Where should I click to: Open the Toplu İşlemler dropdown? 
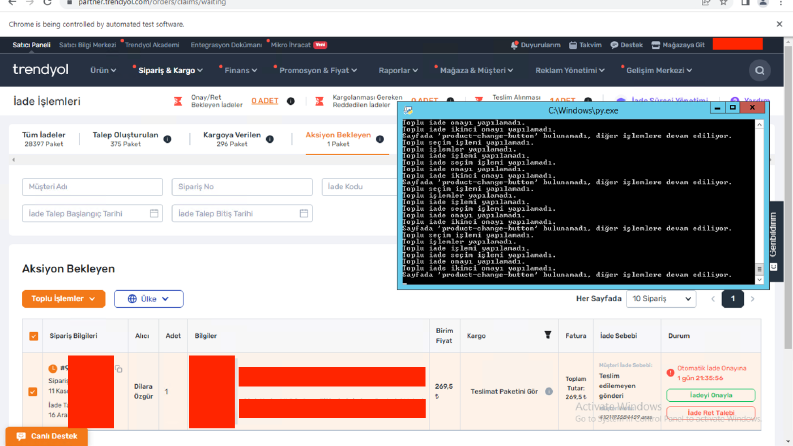tap(63, 299)
